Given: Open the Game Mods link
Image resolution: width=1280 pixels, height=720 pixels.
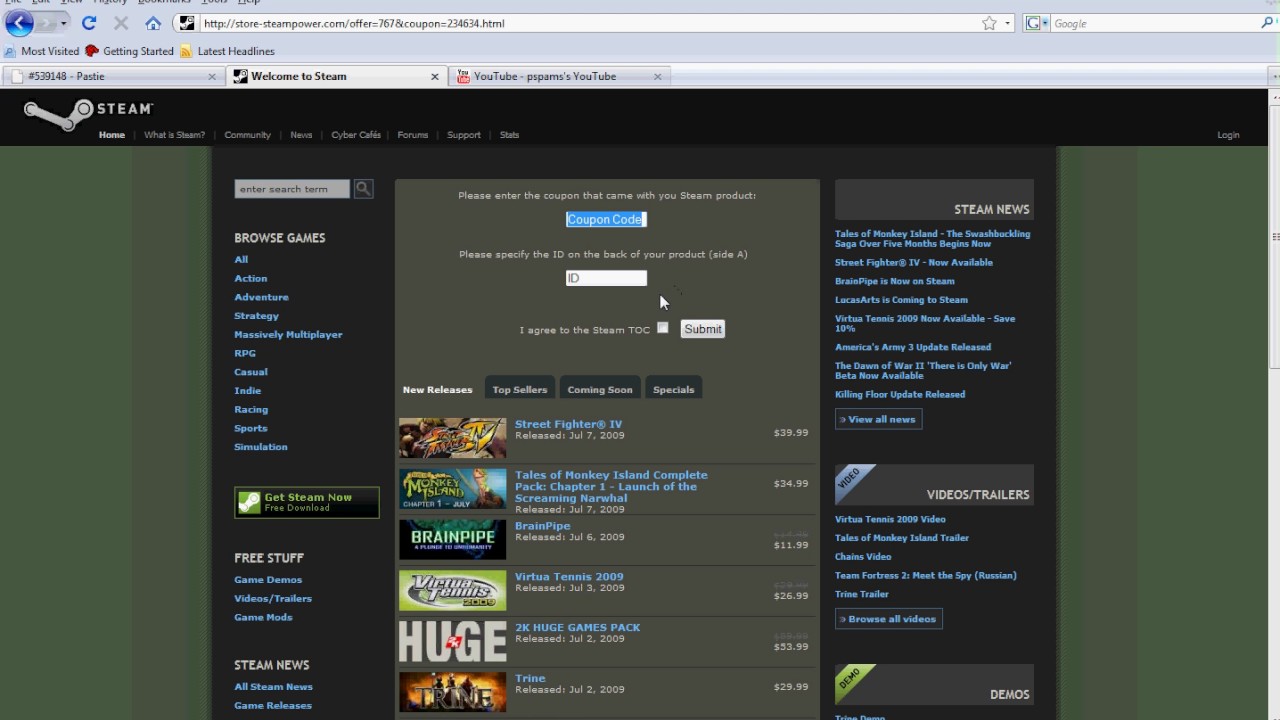Looking at the screenshot, I should (263, 617).
